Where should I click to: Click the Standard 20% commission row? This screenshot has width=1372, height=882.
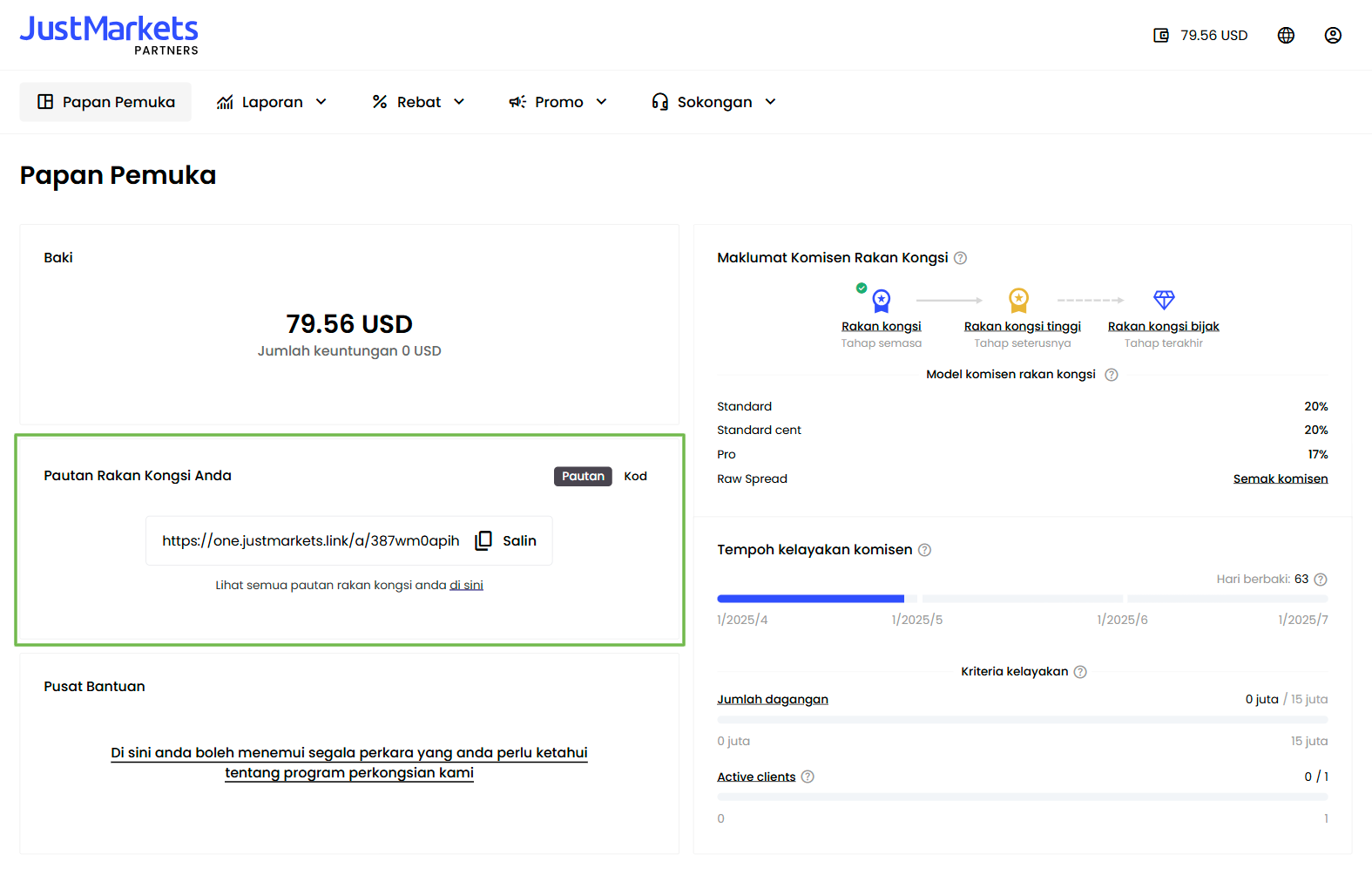coord(1023,407)
